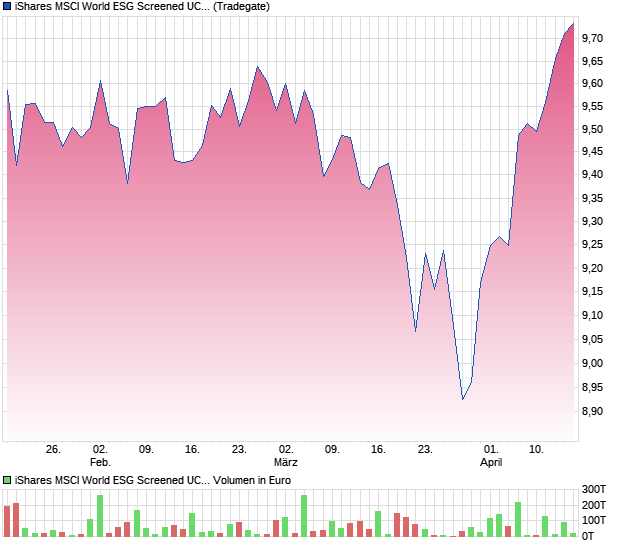Image resolution: width=620 pixels, height=546 pixels.
Task: Click the 0T volume axis label
Action: tap(588, 537)
